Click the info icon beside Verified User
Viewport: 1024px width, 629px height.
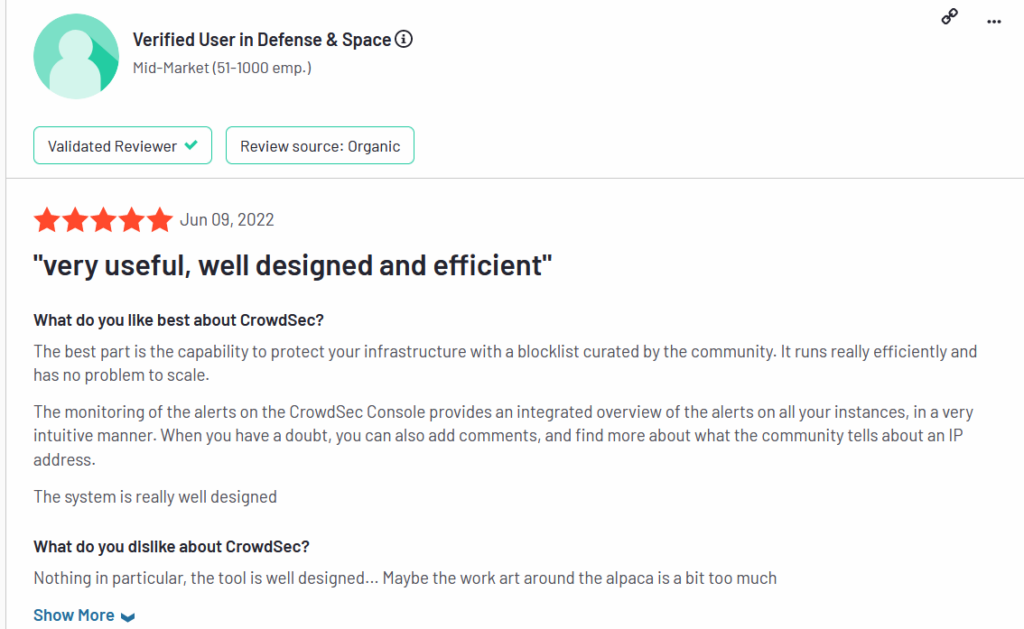point(404,40)
